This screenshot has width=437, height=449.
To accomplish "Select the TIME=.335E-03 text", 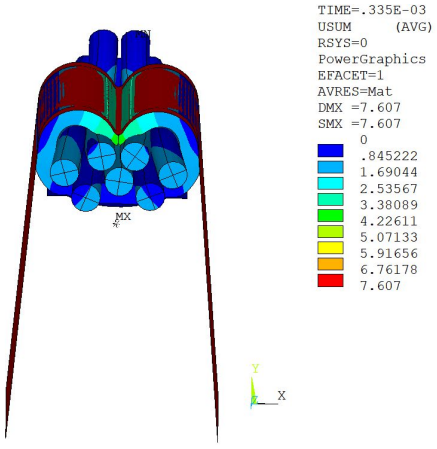I will coord(372,10).
